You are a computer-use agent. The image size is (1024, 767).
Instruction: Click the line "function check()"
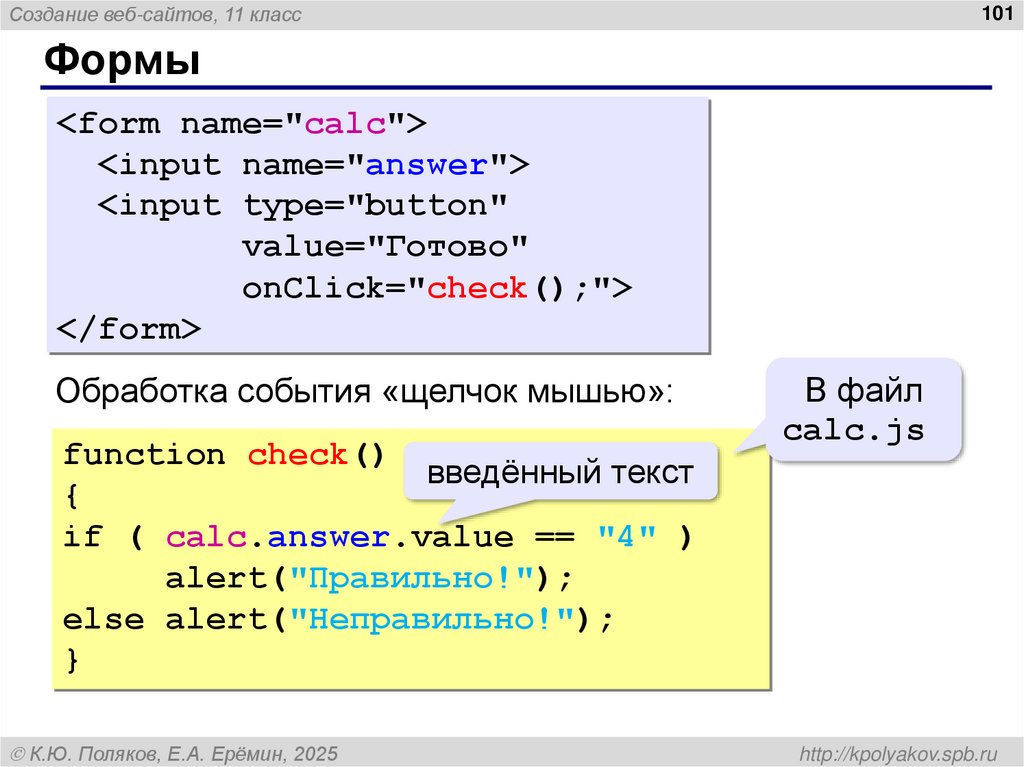click(x=224, y=455)
